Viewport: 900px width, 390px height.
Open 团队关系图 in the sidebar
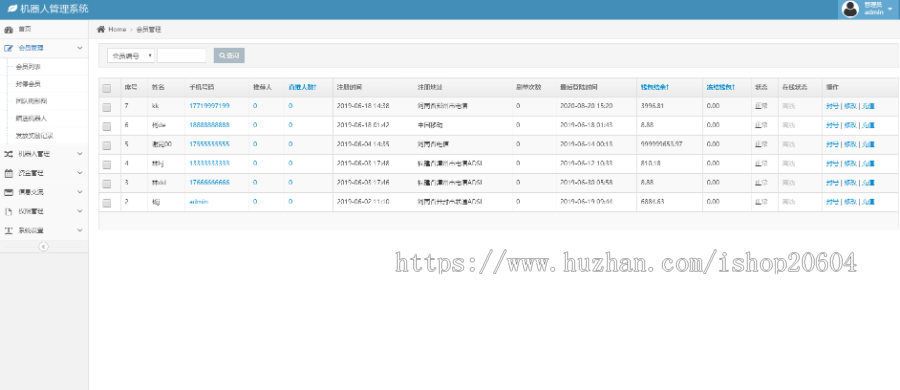(32, 101)
